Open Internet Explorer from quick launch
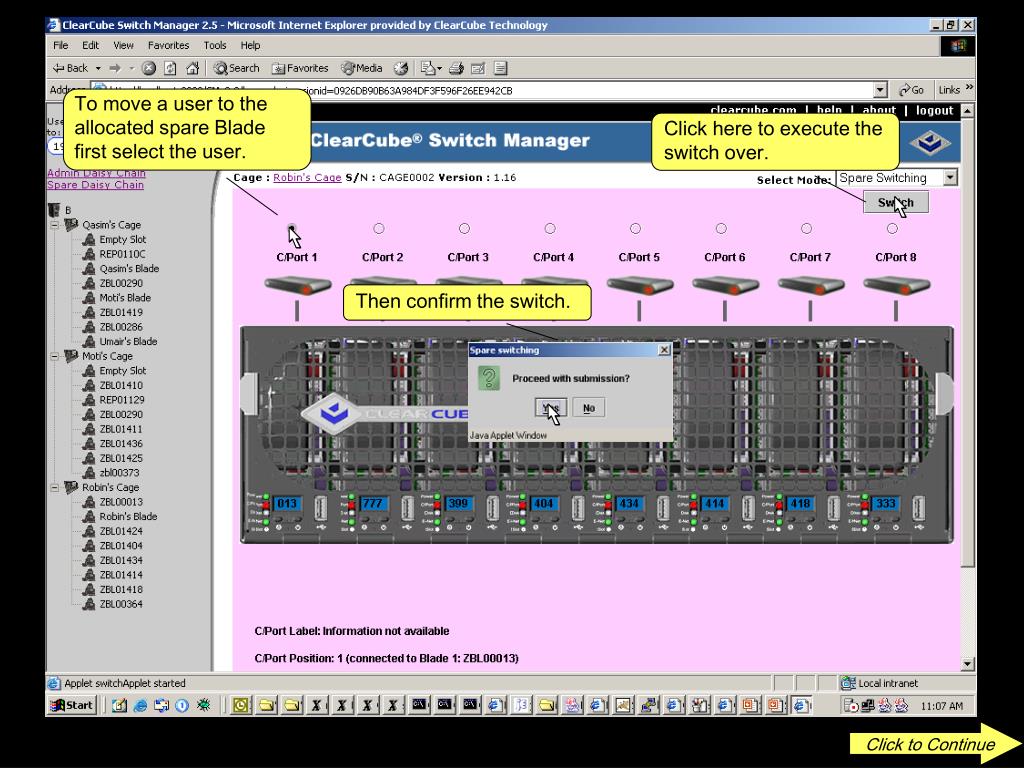Viewport: 1024px width, 768px height. tap(140, 705)
